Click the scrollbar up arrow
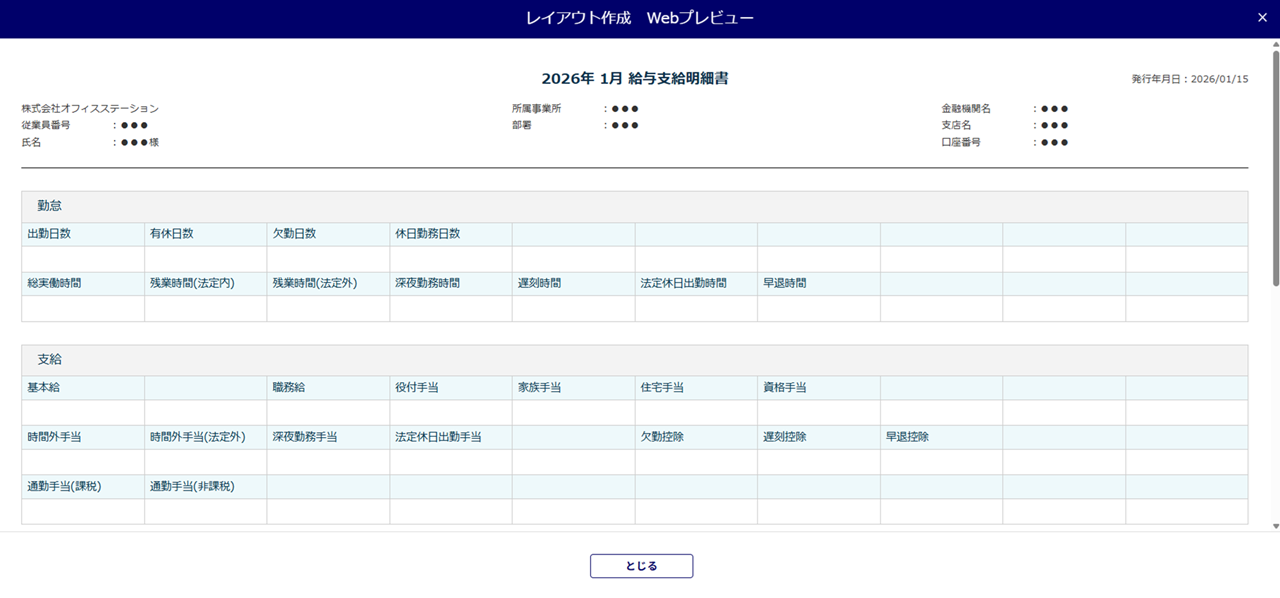Image resolution: width=1280 pixels, height=598 pixels. pos(1274,45)
